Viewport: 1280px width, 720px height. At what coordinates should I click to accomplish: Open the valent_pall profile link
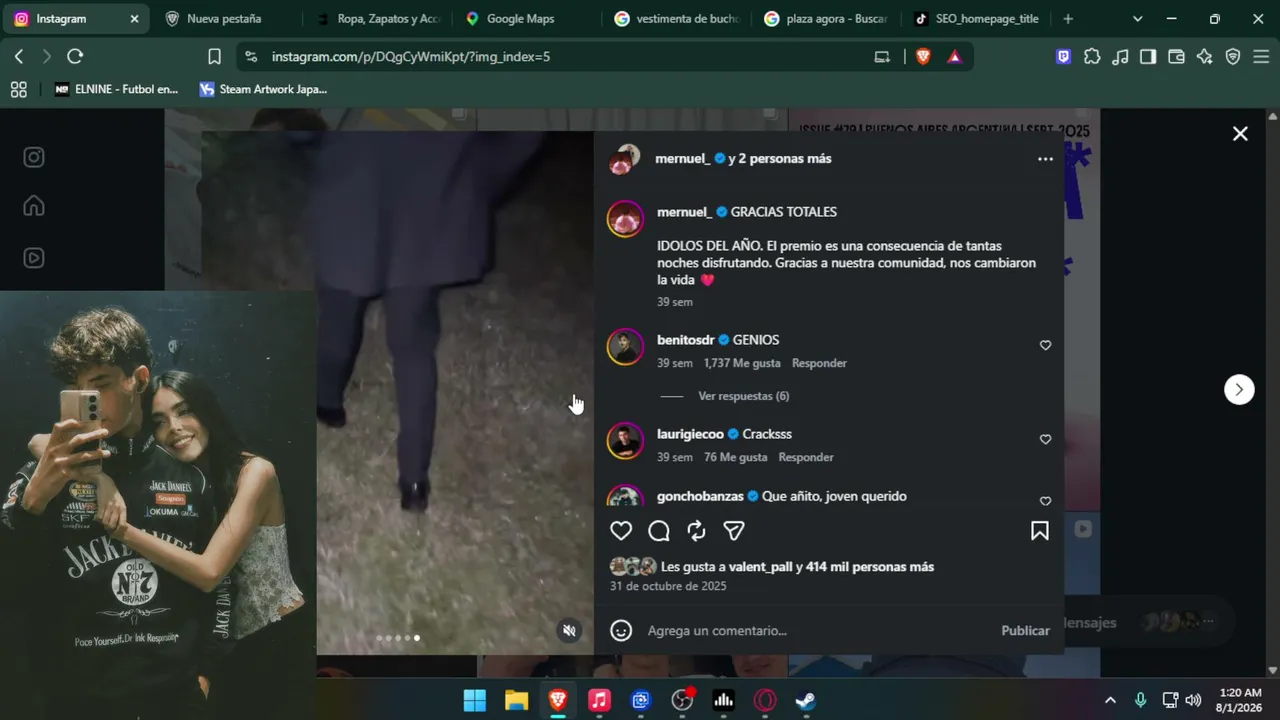760,567
